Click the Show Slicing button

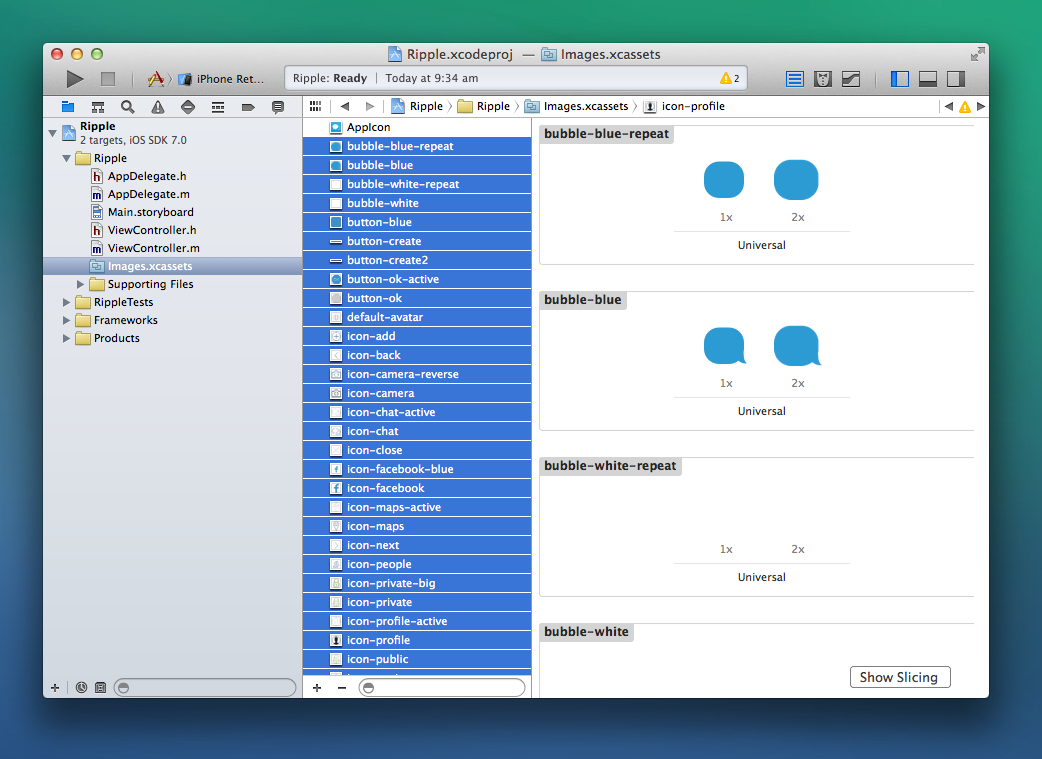click(899, 677)
